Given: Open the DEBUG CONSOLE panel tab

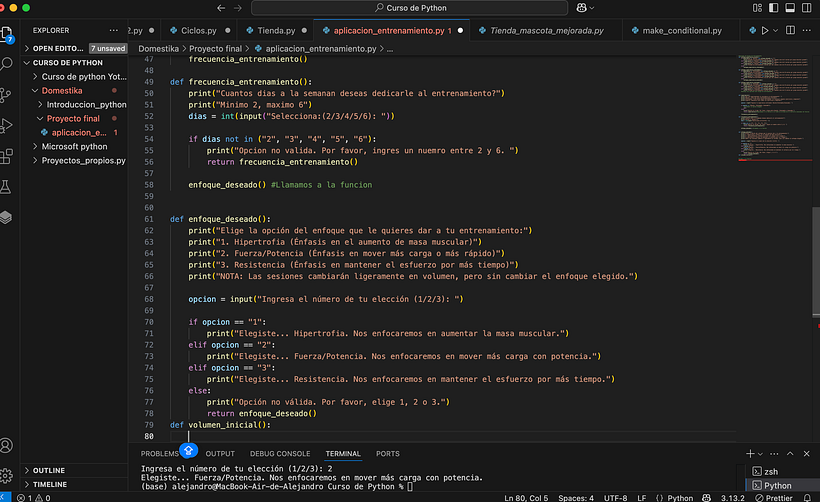Looking at the screenshot, I should tap(280, 453).
